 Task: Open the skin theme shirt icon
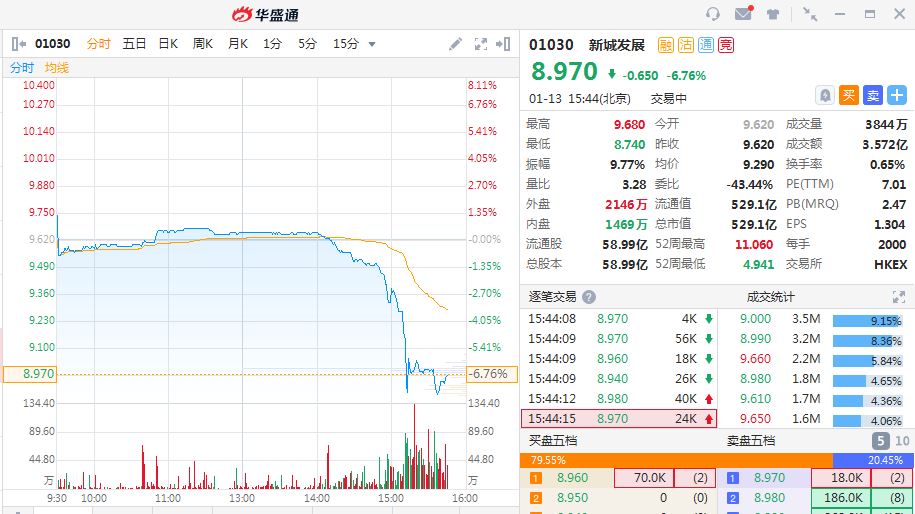click(773, 14)
